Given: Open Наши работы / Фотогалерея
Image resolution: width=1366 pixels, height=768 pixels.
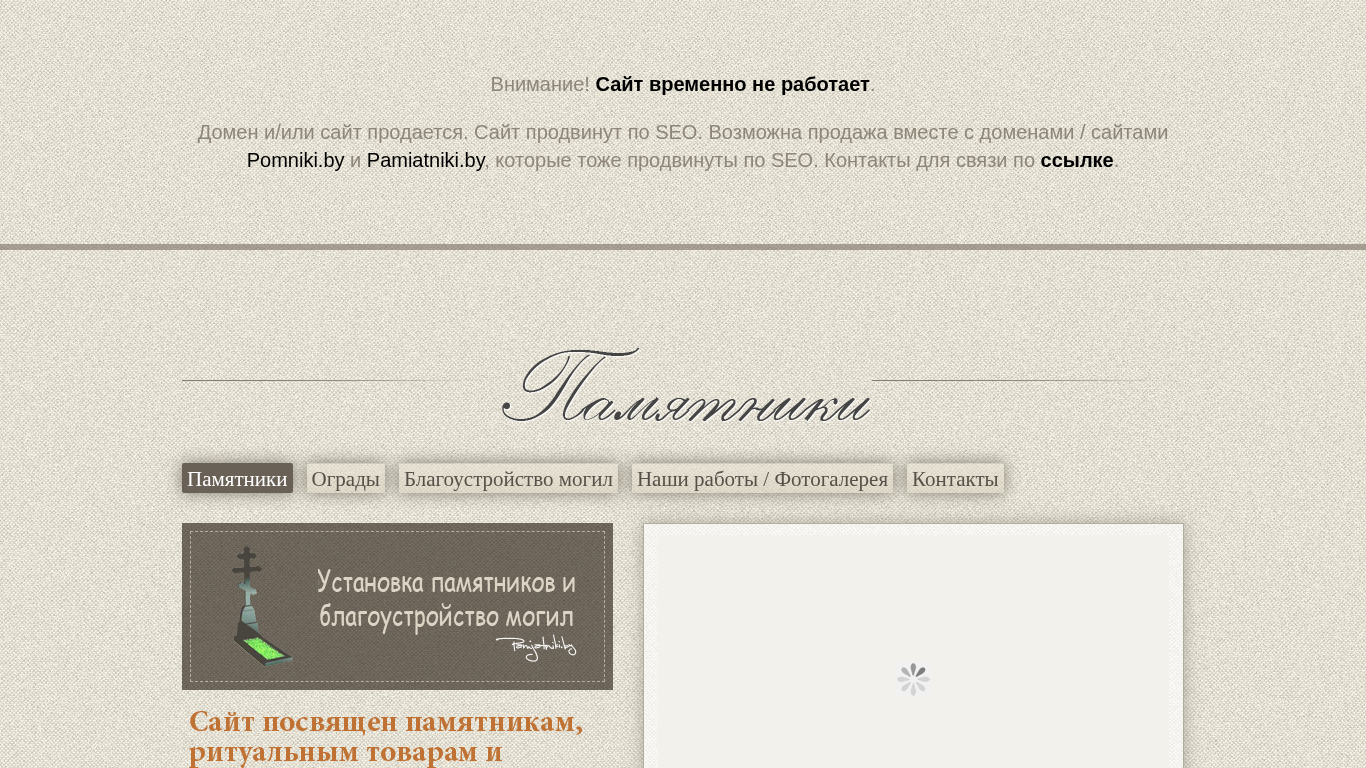Looking at the screenshot, I should [762, 479].
